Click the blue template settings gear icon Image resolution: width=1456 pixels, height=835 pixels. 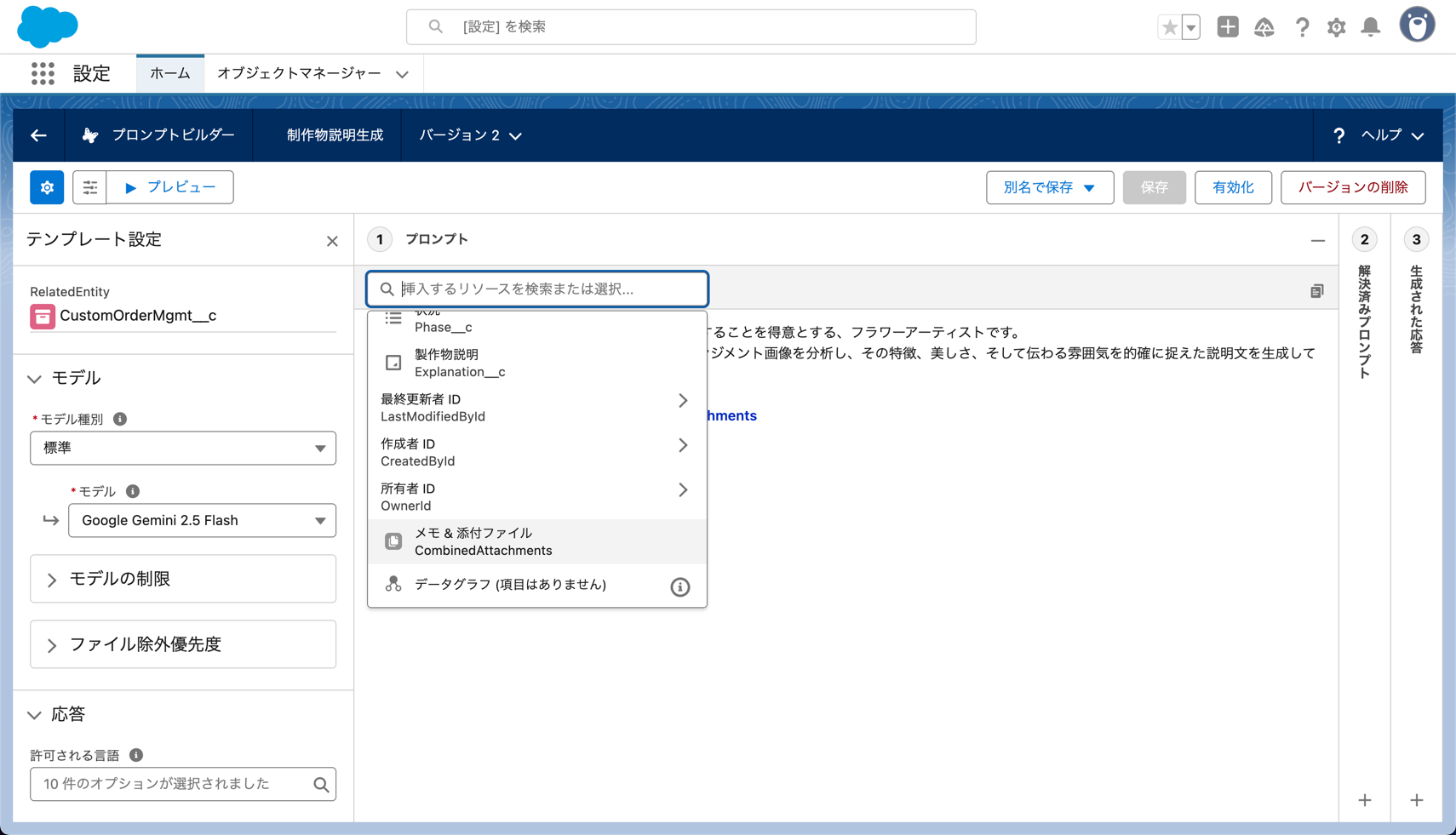coord(47,187)
